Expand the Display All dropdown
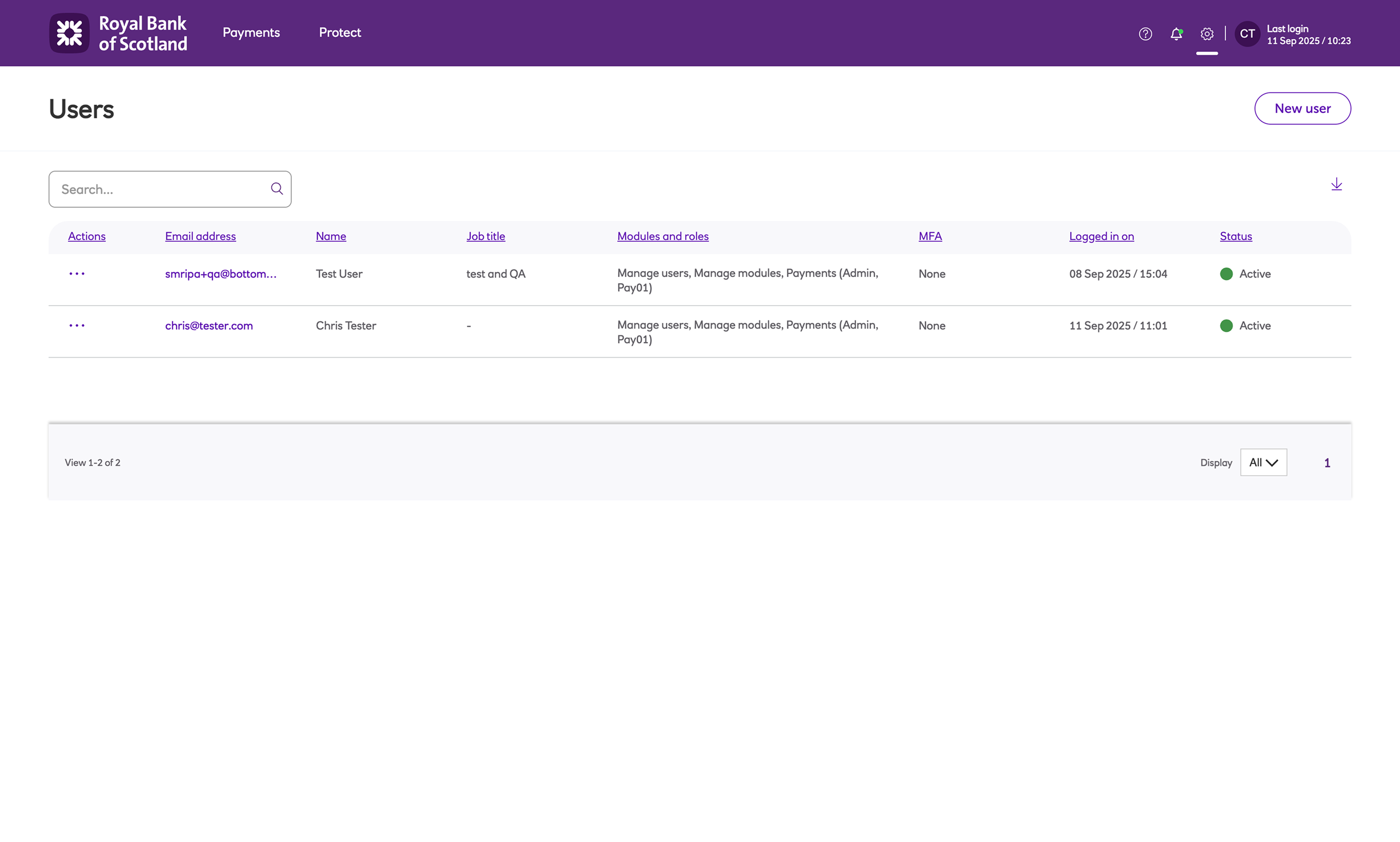1400x842 pixels. point(1263,462)
